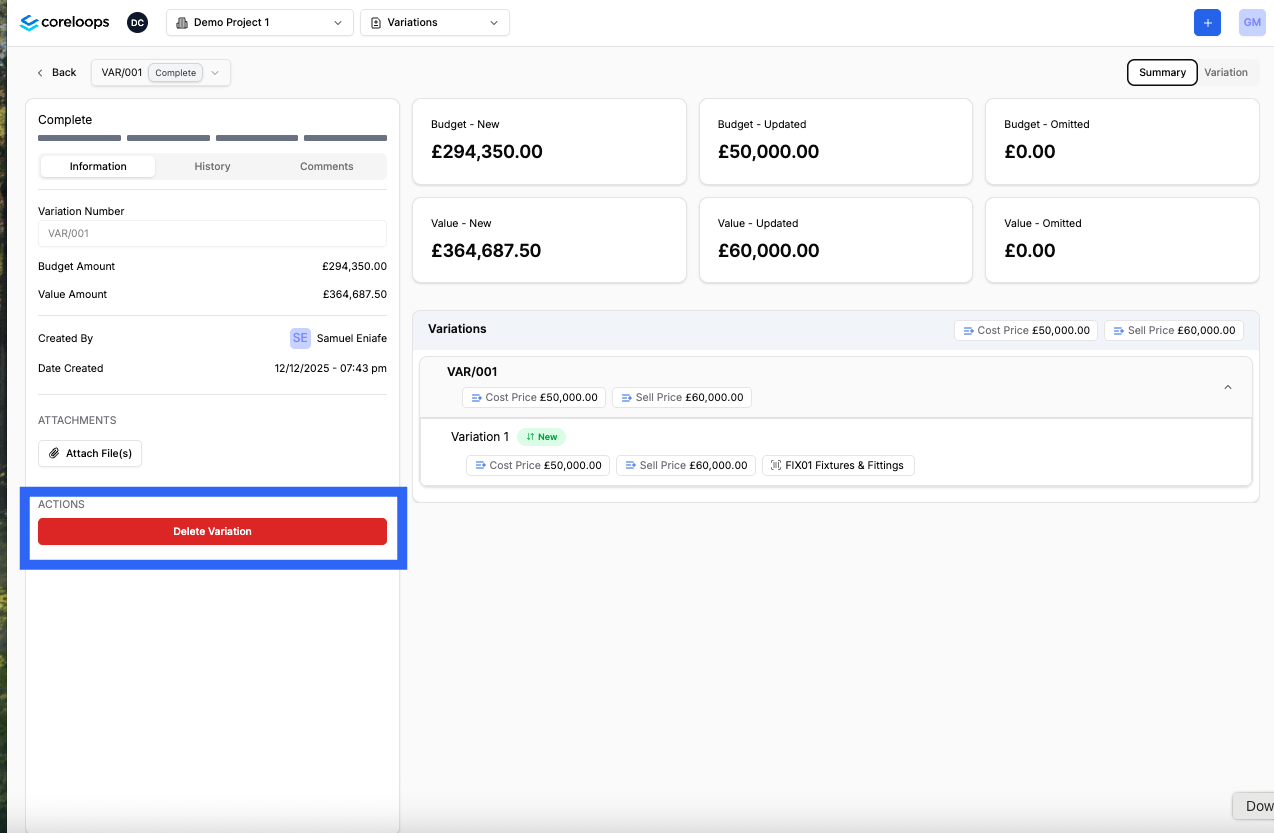Open the Variations module dropdown
This screenshot has width=1274, height=833.
(x=435, y=22)
